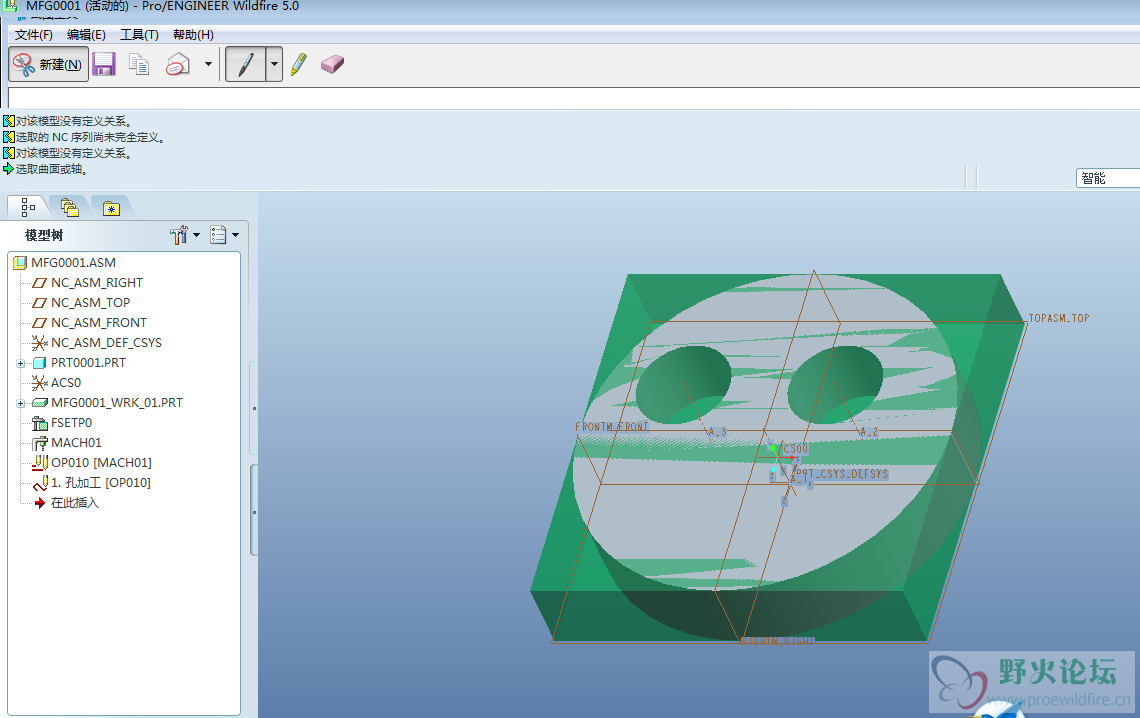
Task: Click the machine tool icon beside MACH01
Action: click(x=40, y=443)
